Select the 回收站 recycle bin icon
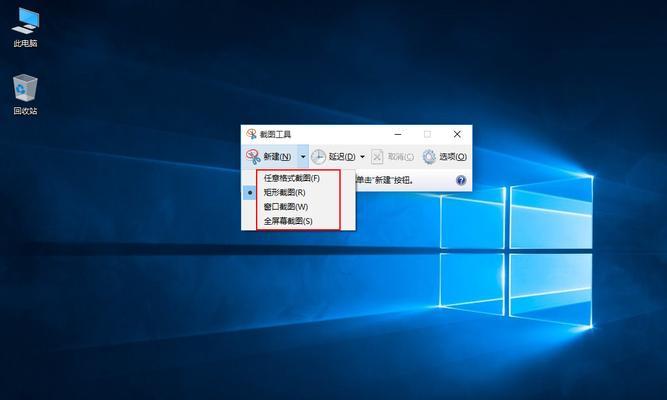This screenshot has height=400, width=667. [x=25, y=94]
